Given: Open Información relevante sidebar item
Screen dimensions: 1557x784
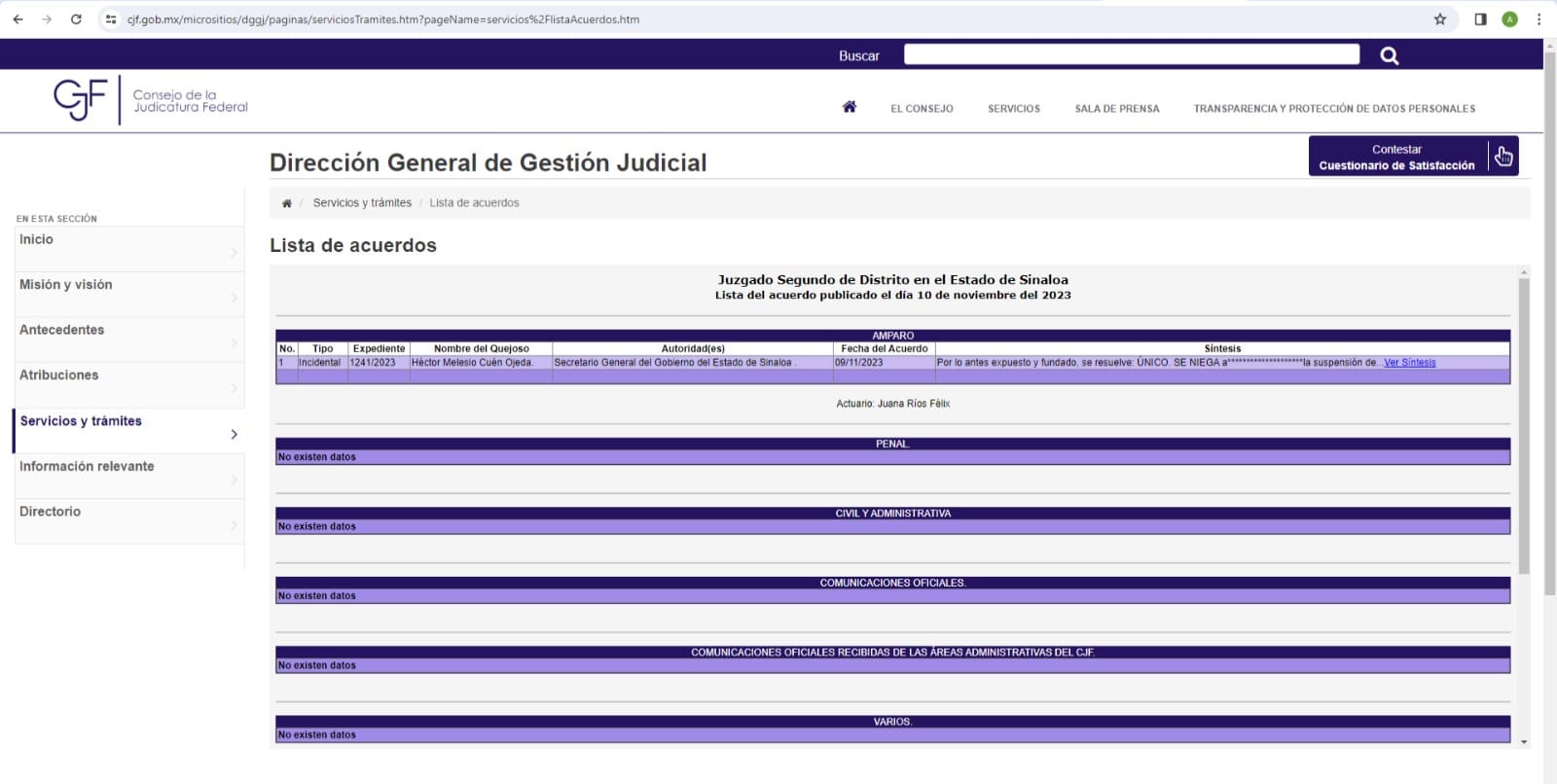Looking at the screenshot, I should (129, 476).
